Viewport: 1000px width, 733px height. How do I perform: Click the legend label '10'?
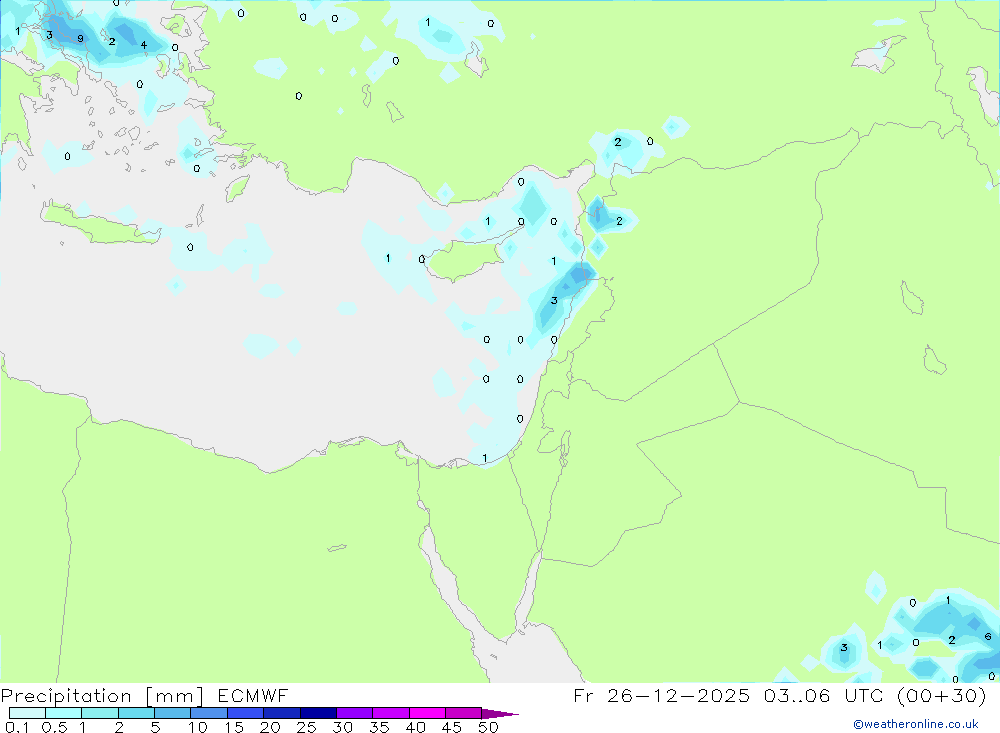197,727
